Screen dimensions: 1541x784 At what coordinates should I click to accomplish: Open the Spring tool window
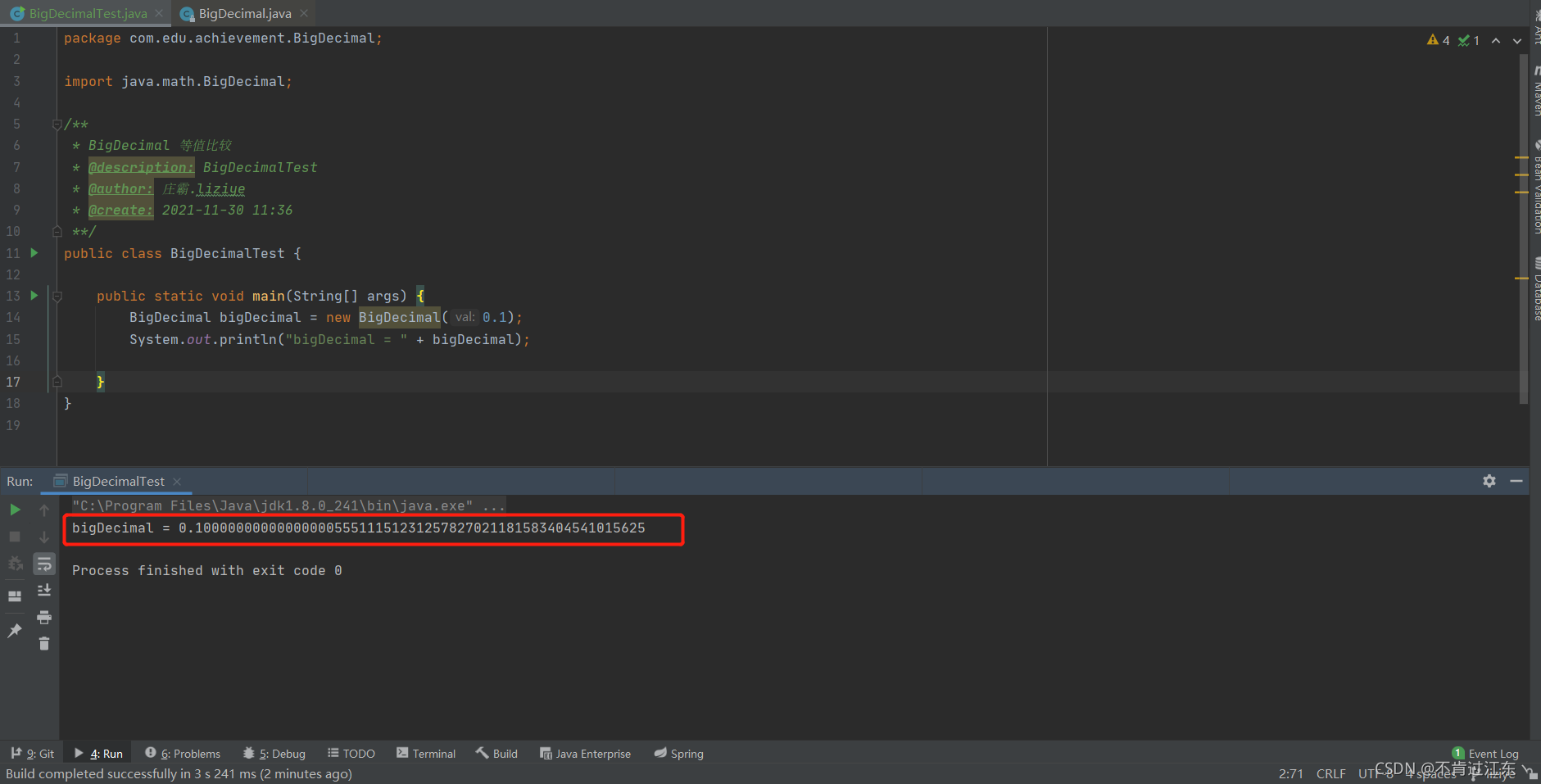click(679, 754)
